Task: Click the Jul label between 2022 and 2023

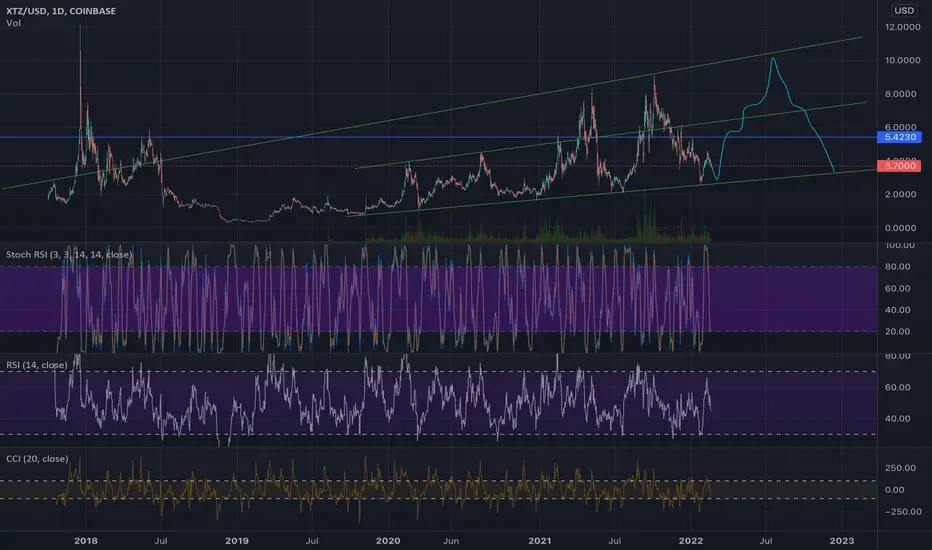Action: (766, 540)
